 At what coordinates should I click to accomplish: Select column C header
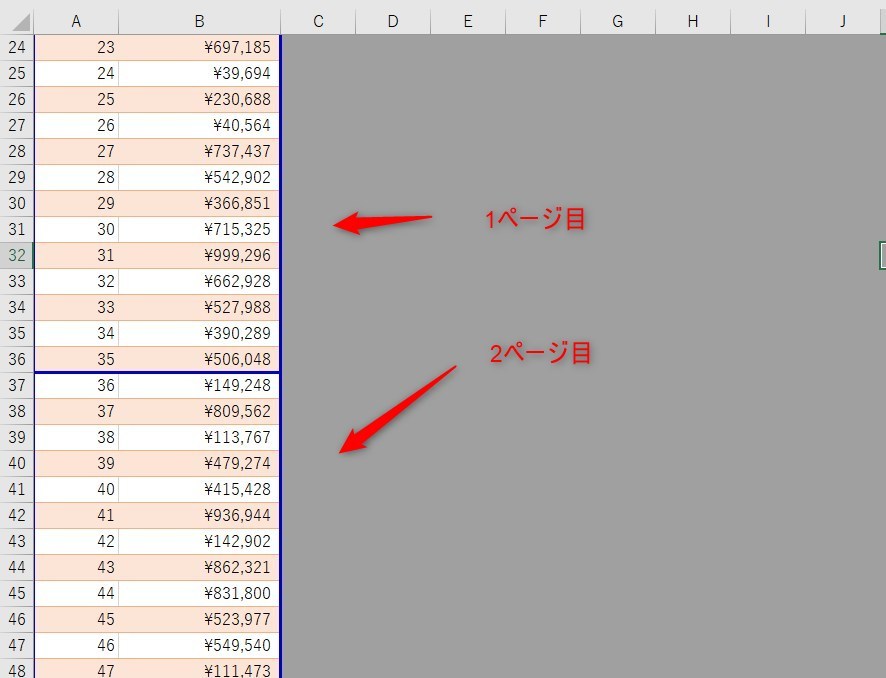pos(318,21)
